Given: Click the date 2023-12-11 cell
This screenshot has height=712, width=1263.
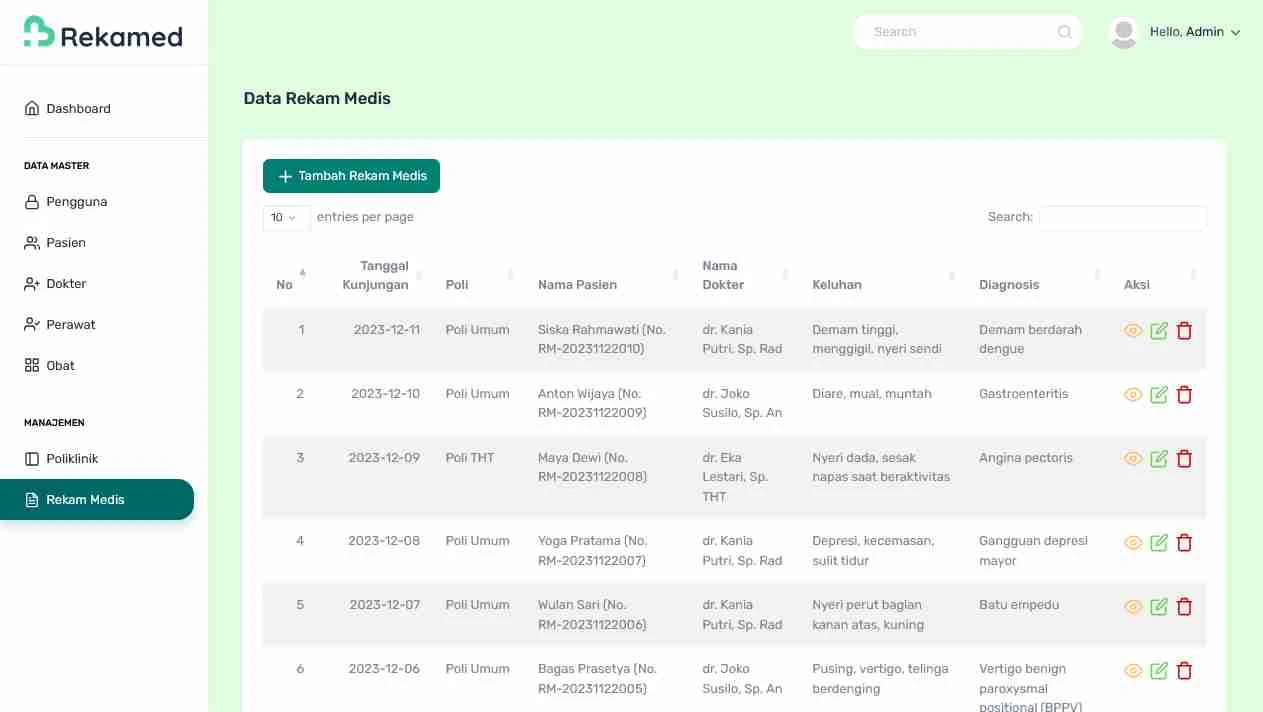Looking at the screenshot, I should 387,329.
